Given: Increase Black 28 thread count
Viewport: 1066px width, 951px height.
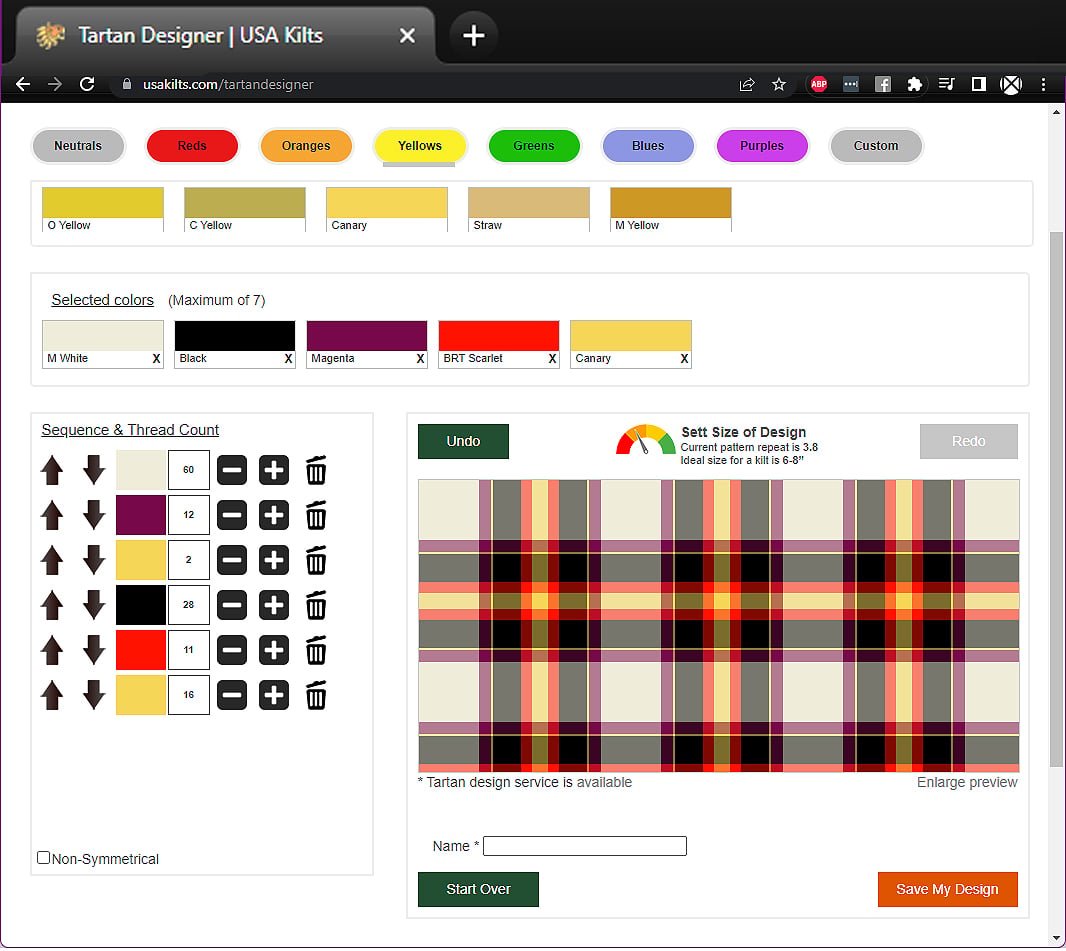Looking at the screenshot, I should (x=274, y=606).
